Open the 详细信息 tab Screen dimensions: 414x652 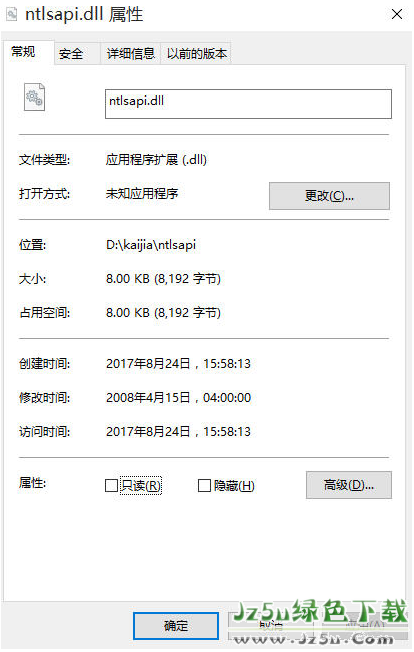(131, 54)
